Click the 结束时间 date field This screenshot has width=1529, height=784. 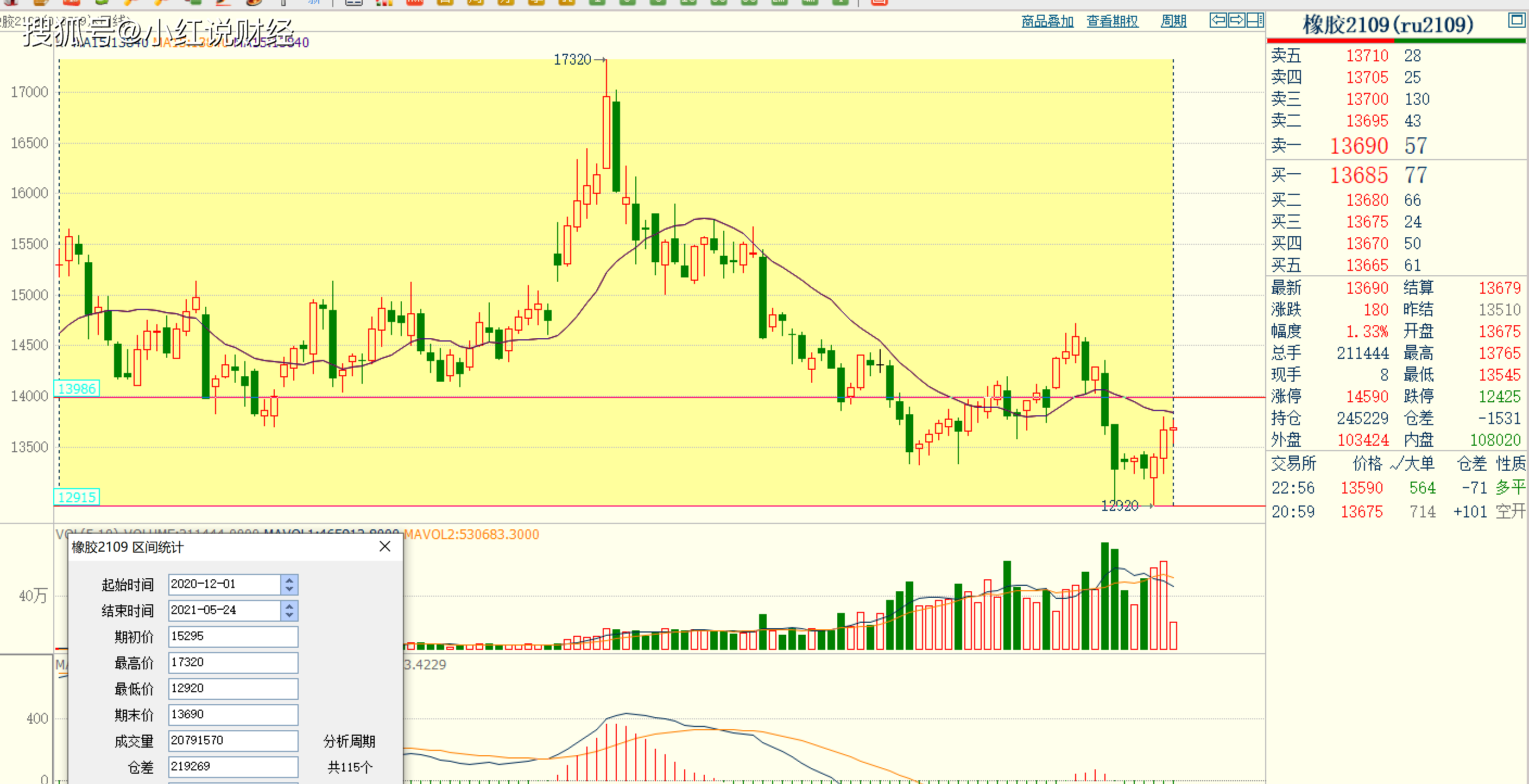pos(224,610)
